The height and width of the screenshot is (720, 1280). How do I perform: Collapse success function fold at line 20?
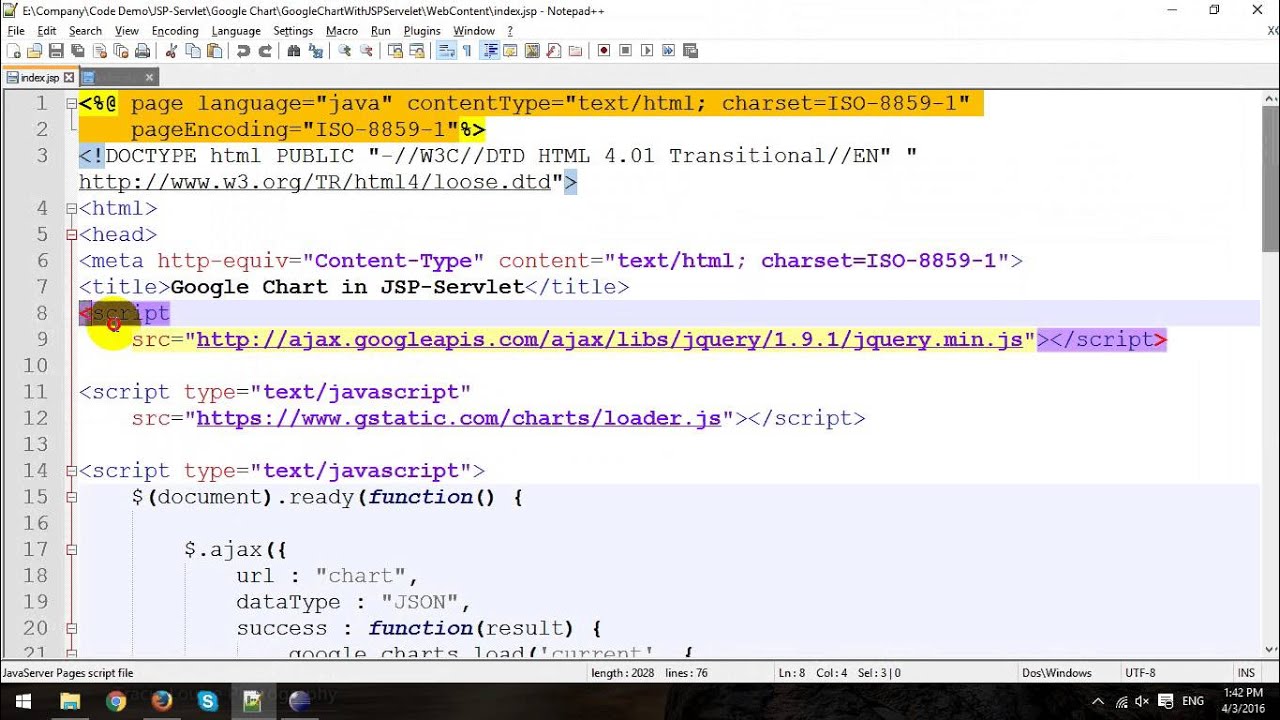(x=71, y=628)
